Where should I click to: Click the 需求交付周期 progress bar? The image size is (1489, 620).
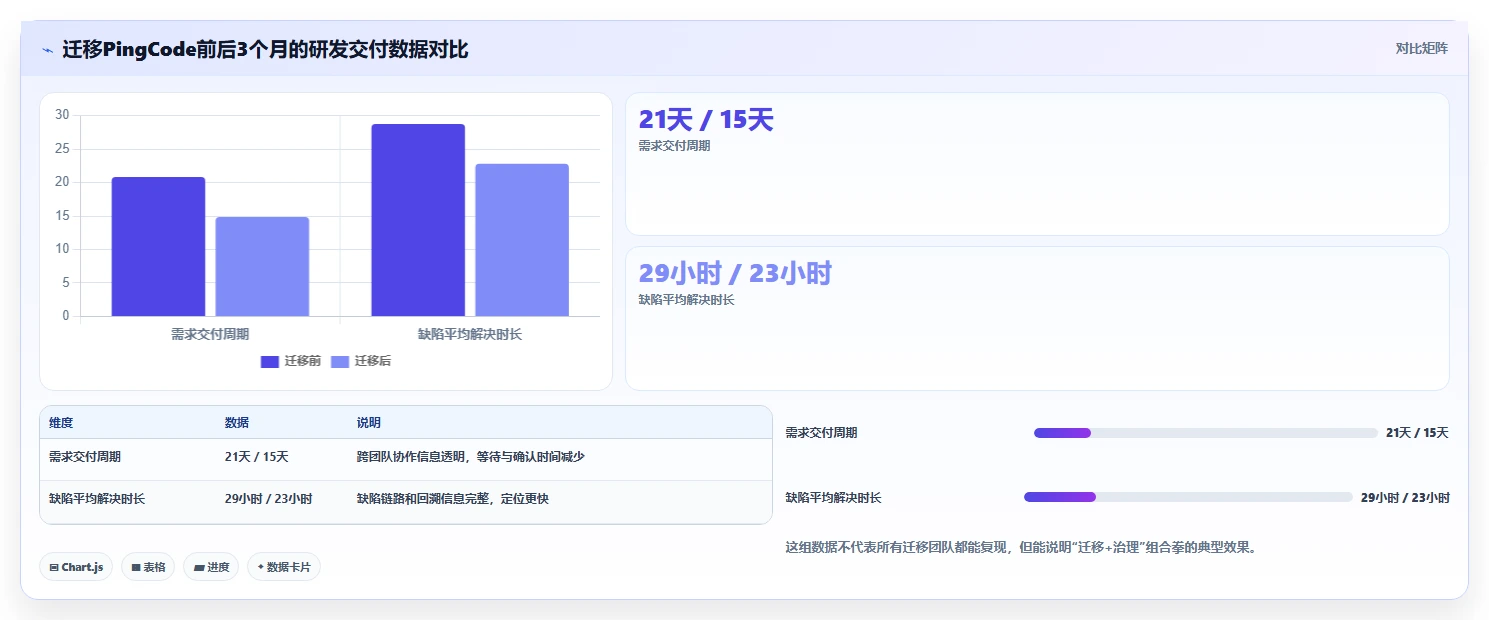[x=1206, y=433]
